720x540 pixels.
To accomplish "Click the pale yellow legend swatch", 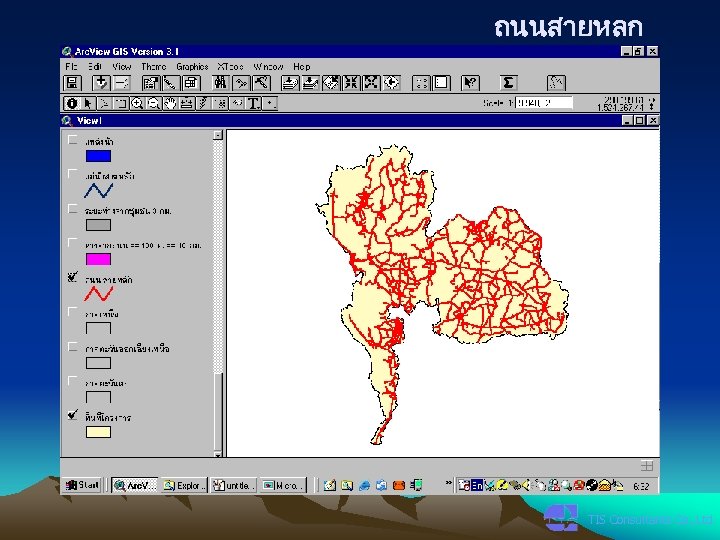I will point(98,432).
